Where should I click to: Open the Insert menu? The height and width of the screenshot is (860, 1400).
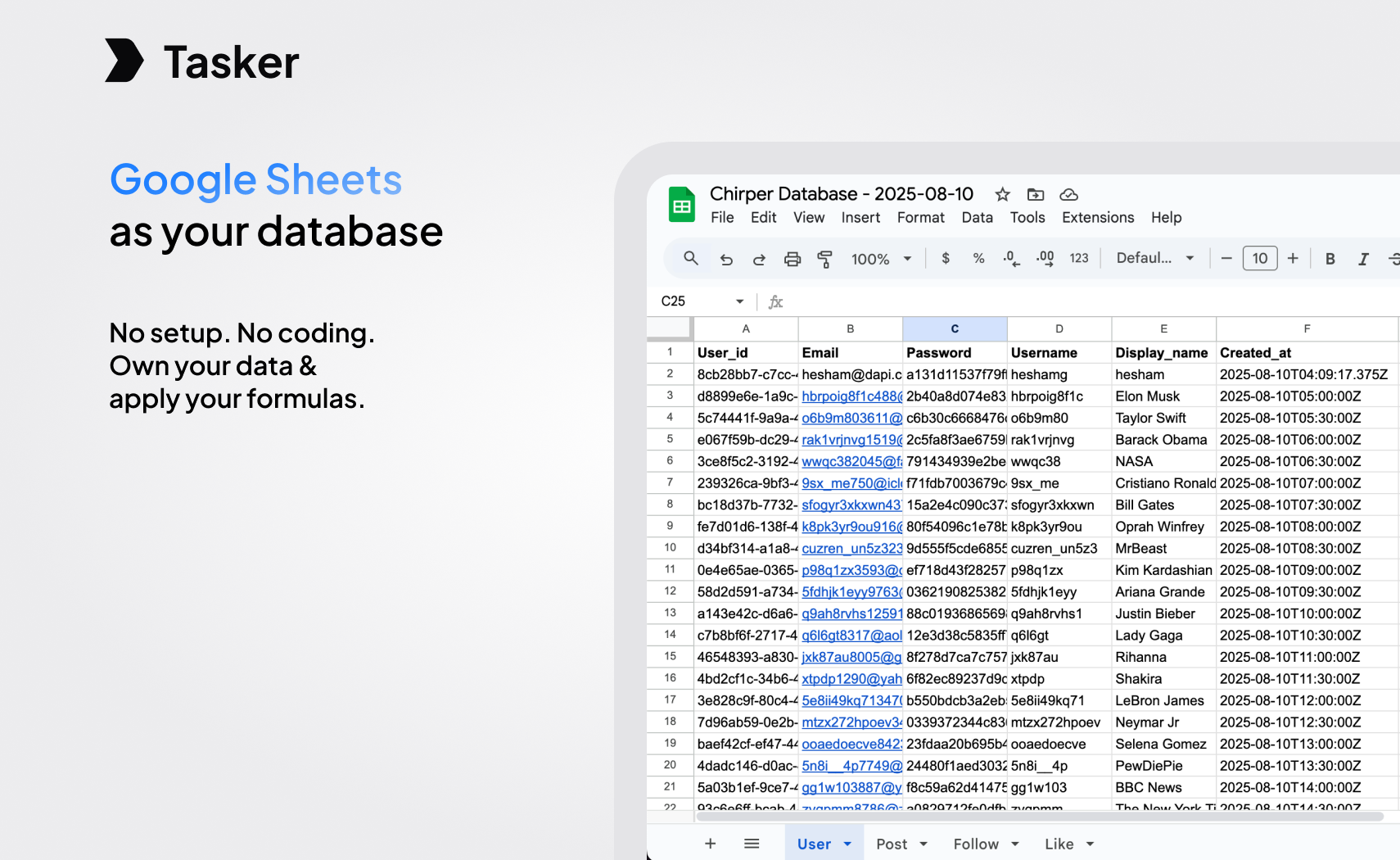click(860, 218)
